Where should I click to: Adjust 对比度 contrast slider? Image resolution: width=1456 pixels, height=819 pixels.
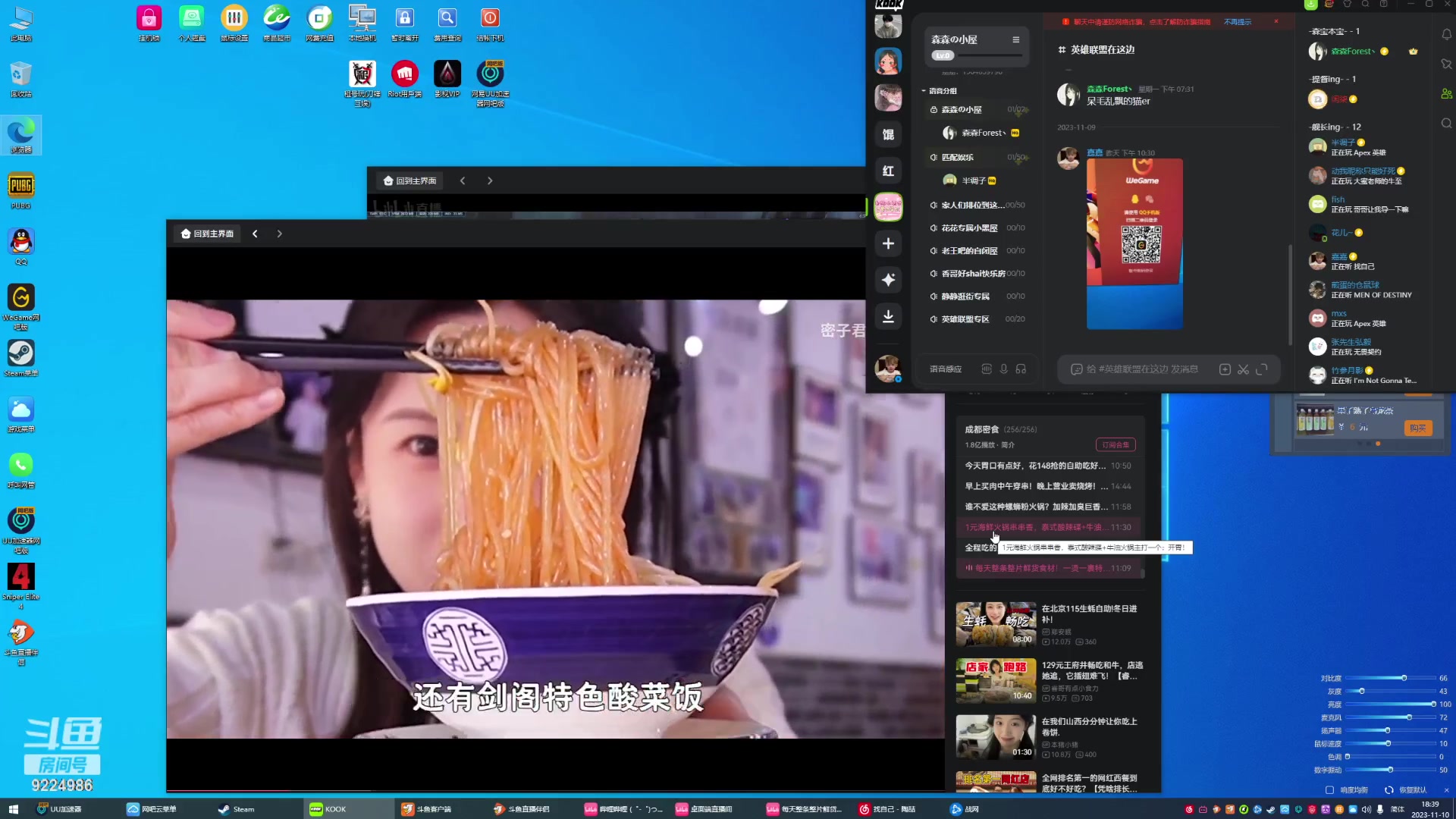point(1390,678)
